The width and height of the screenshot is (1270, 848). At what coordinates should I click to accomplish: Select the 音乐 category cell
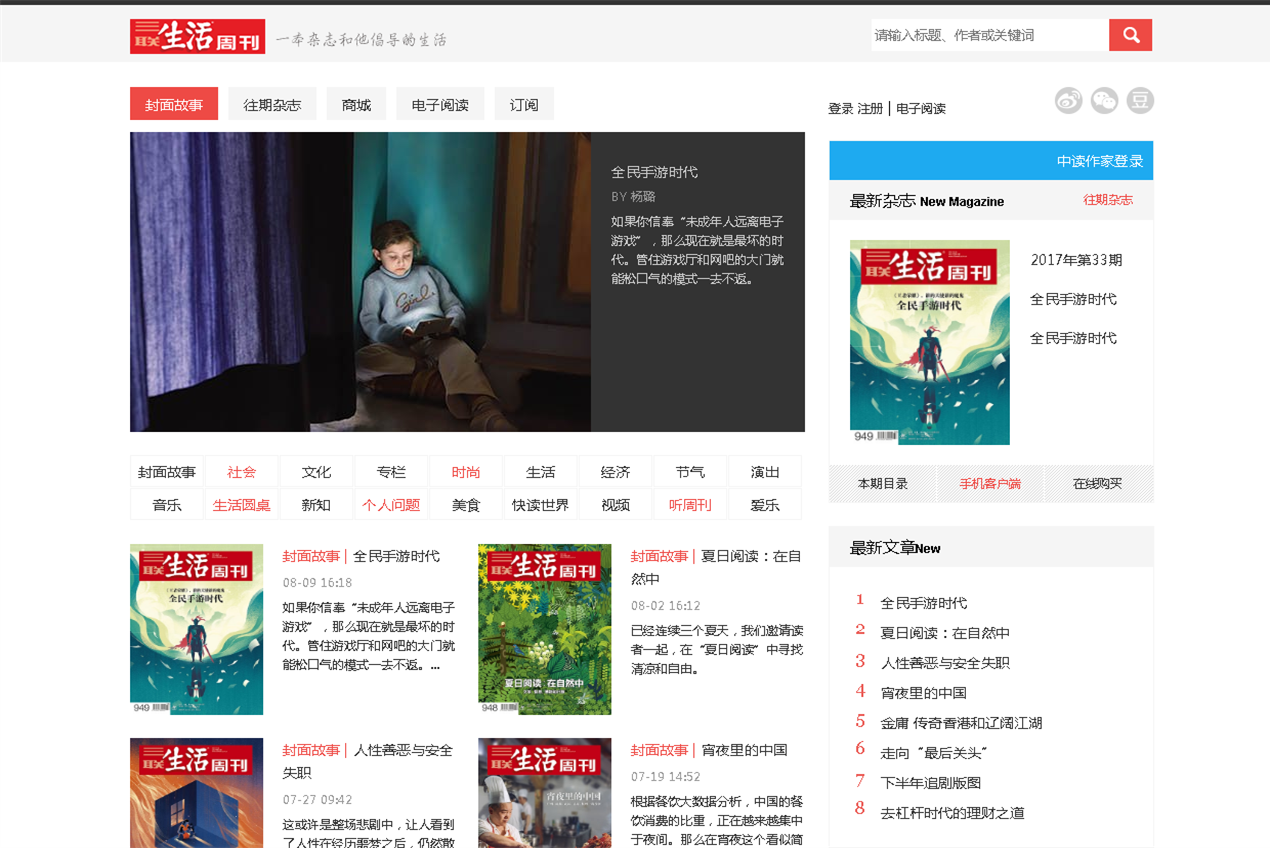coord(167,505)
